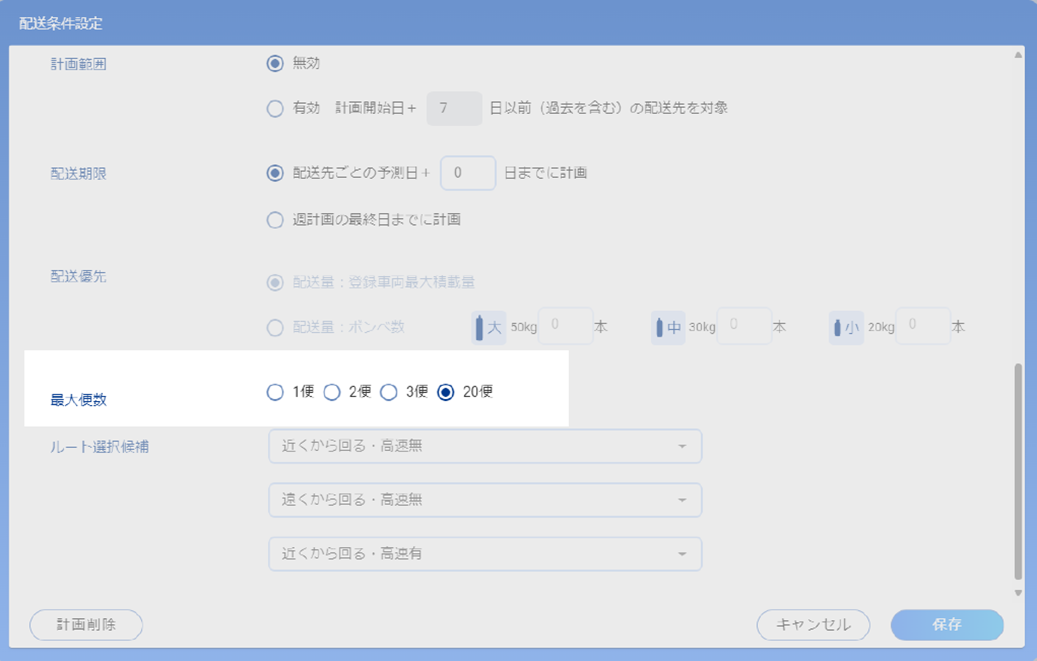Click the 日までに計画 text
The width and height of the screenshot is (1037, 661).
click(546, 173)
